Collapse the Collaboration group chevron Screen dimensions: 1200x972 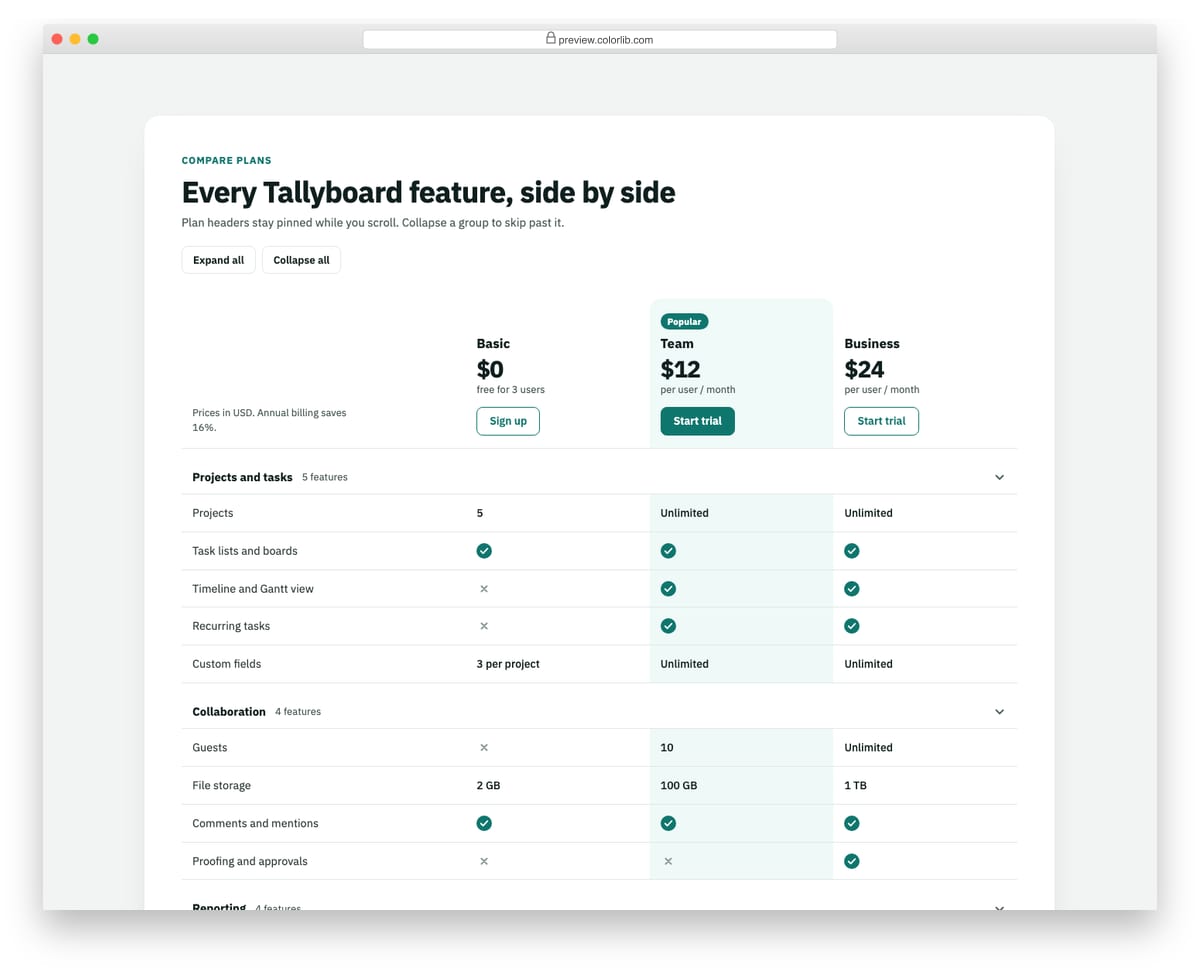999,712
